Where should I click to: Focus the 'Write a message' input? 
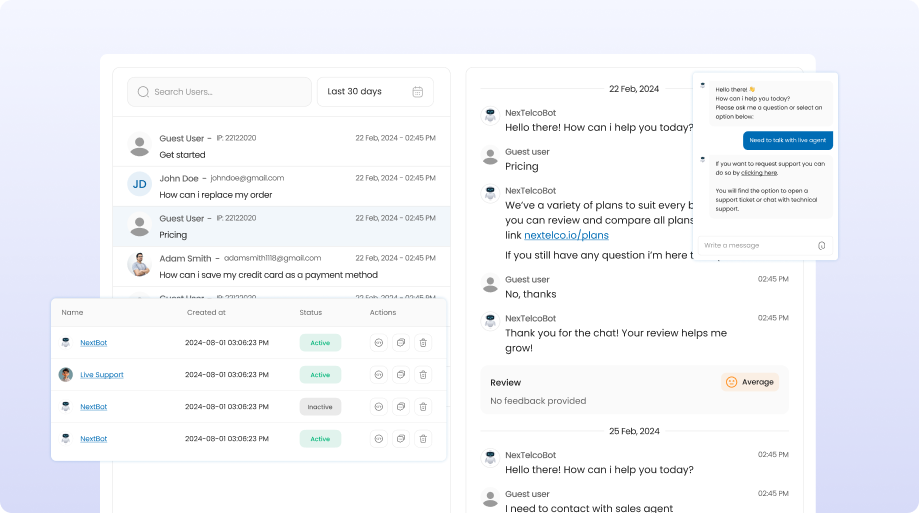coord(755,245)
